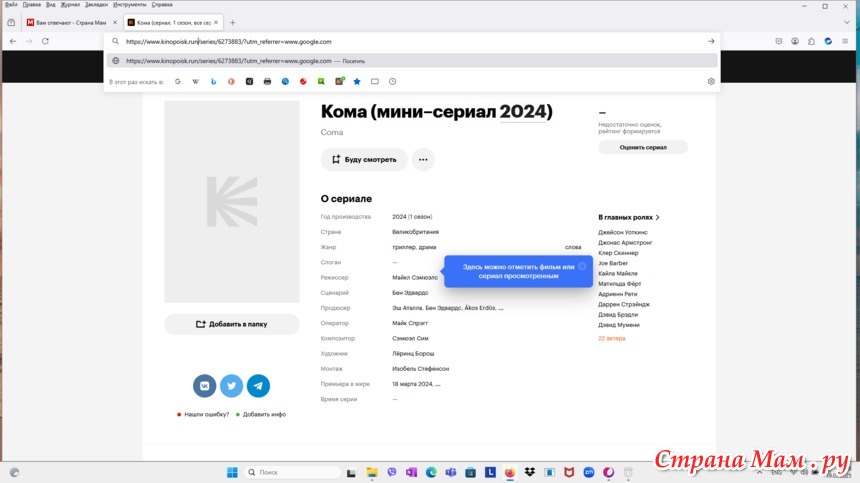The height and width of the screenshot is (483, 860).
Task: Search this time with Wikipedia icon
Action: (195, 81)
